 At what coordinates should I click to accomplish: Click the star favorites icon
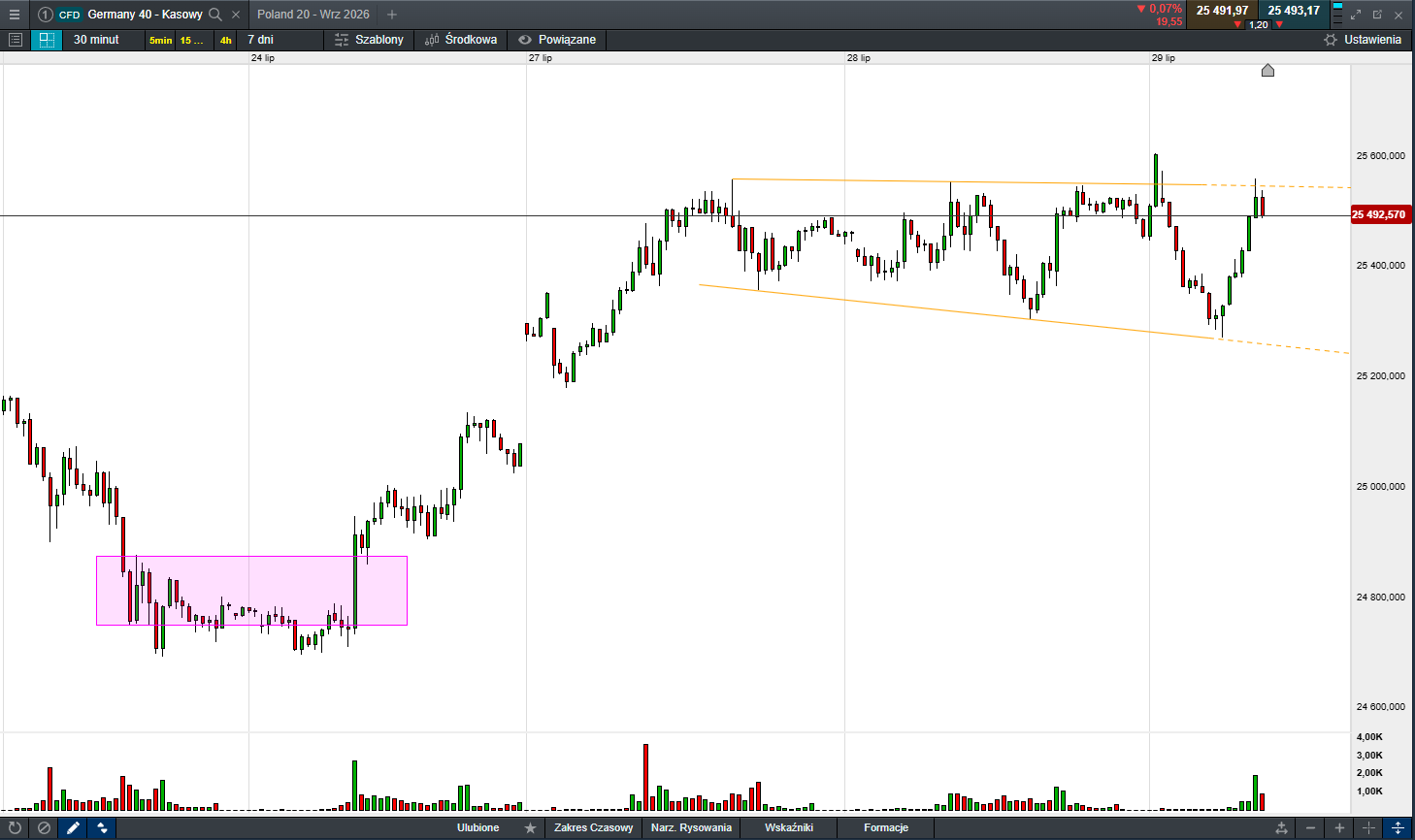coord(530,827)
